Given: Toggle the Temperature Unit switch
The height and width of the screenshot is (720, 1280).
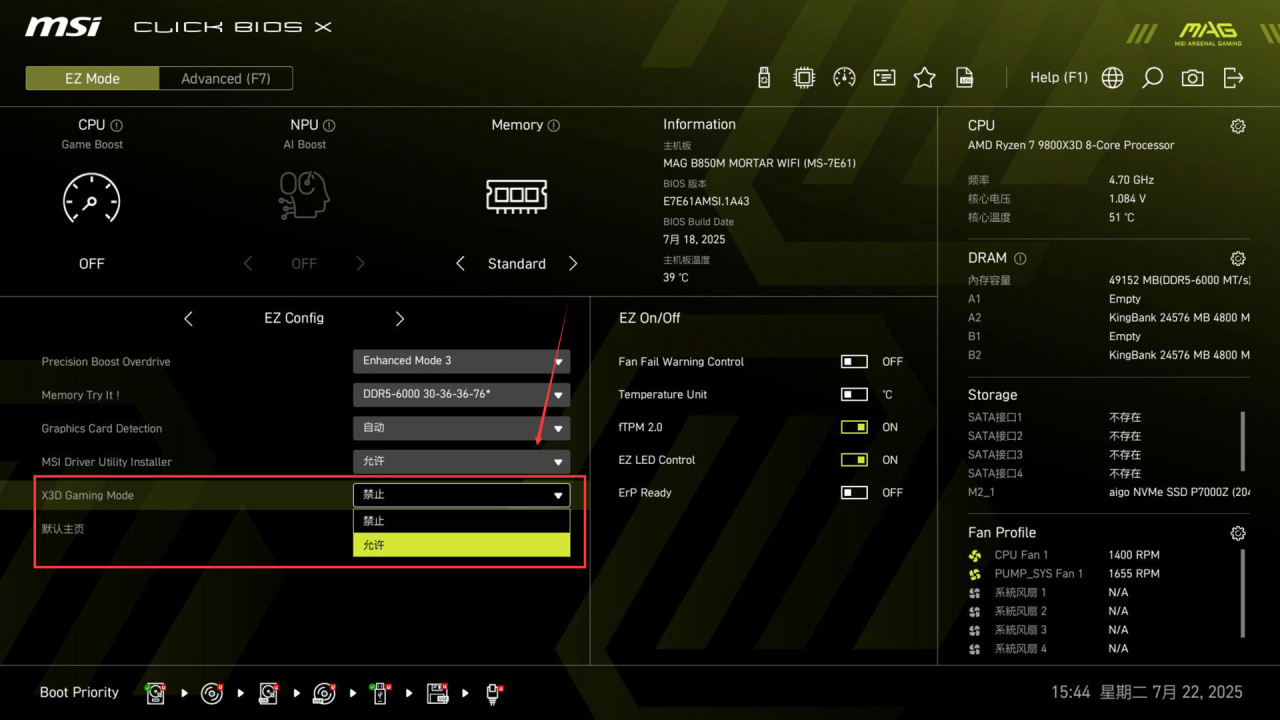Looking at the screenshot, I should 854,394.
